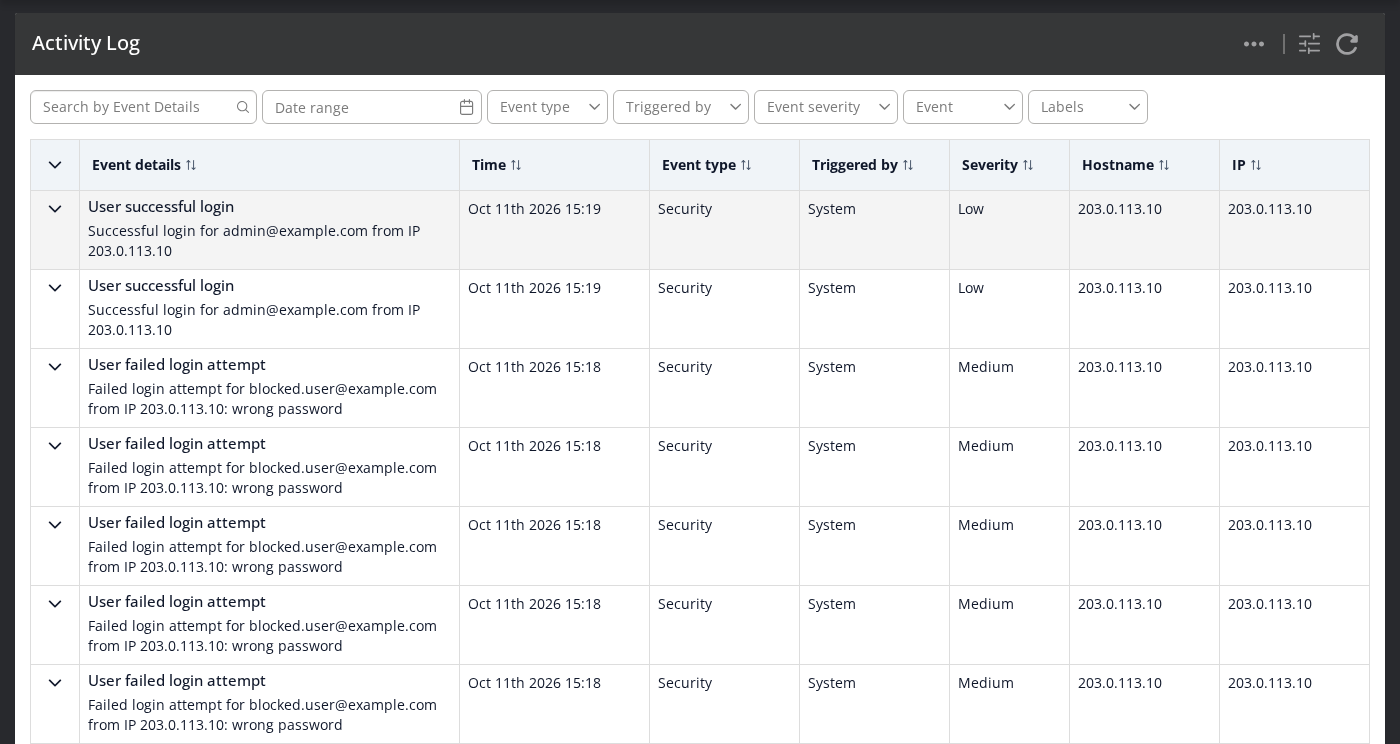Sort the log by Severity

coord(1028,165)
